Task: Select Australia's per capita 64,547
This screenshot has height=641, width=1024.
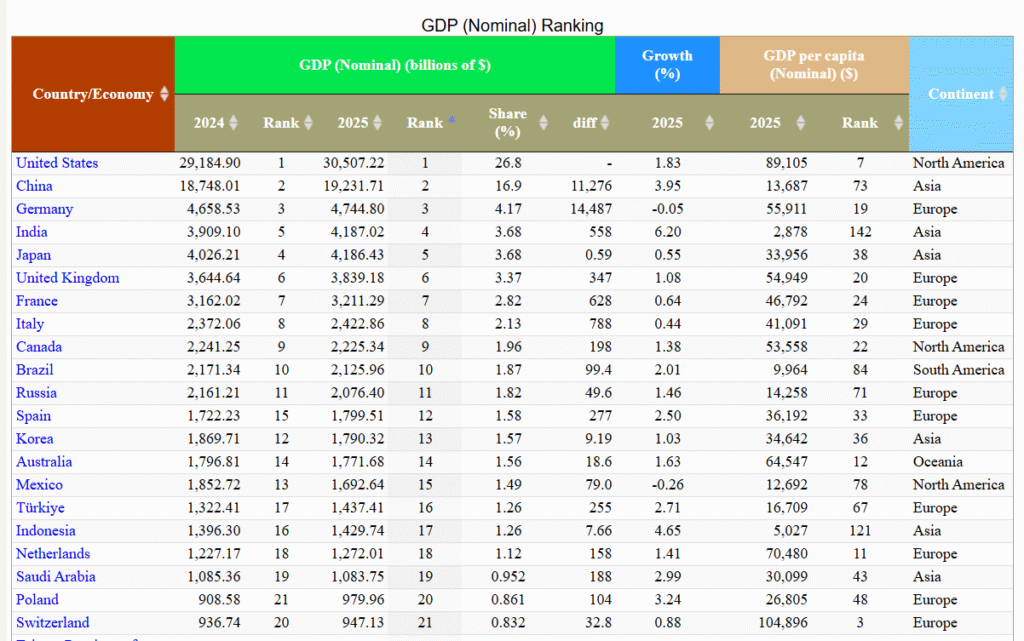Action: (786, 461)
